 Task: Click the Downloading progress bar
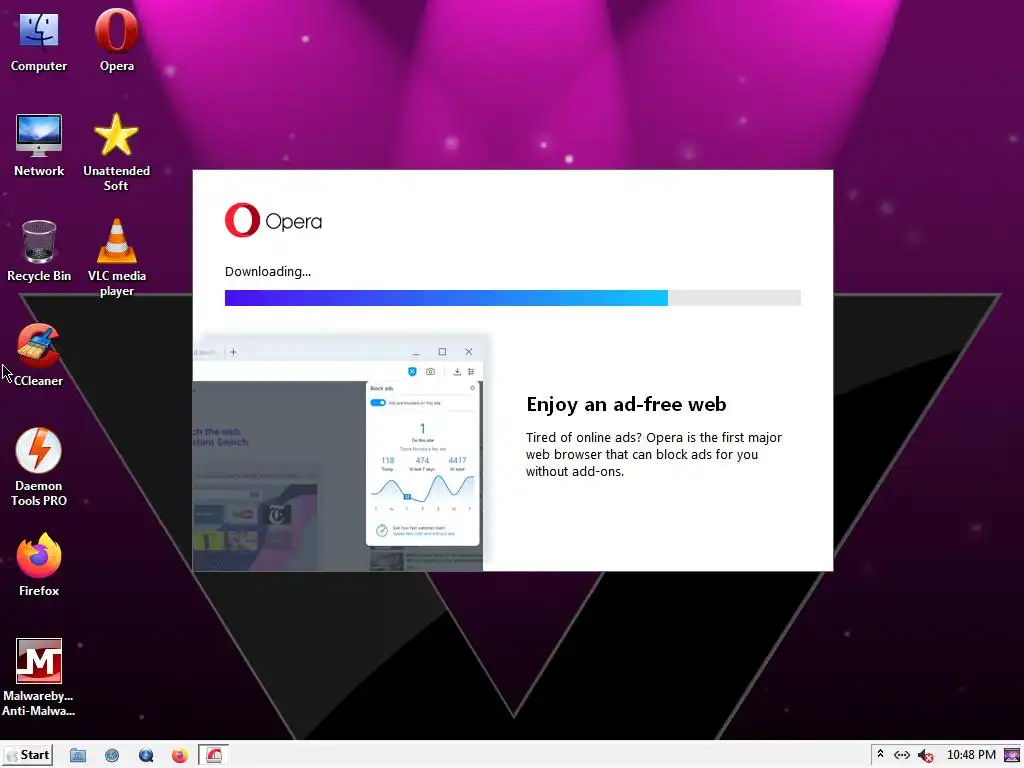(513, 298)
